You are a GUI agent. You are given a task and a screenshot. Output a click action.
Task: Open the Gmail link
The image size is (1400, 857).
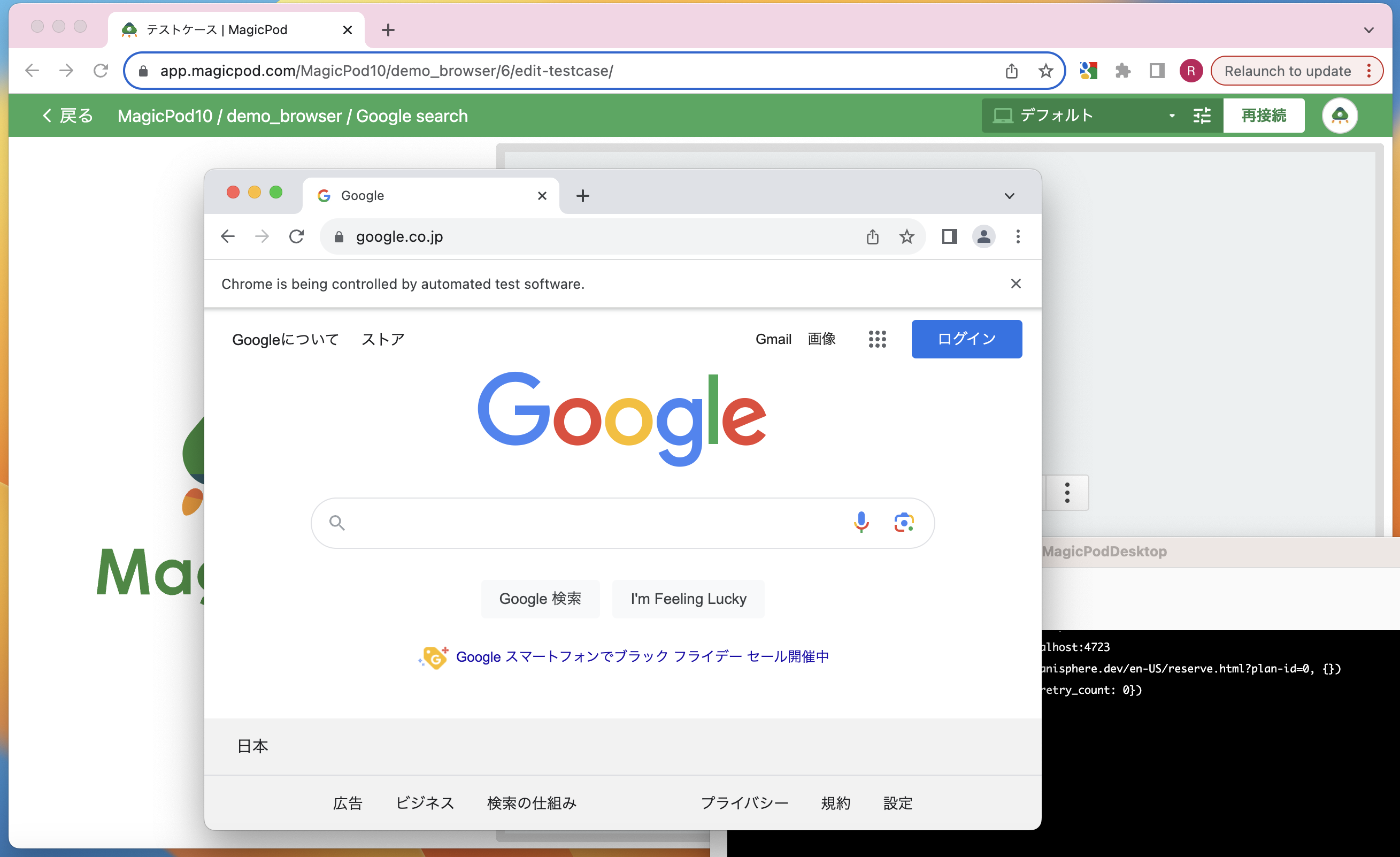point(773,339)
